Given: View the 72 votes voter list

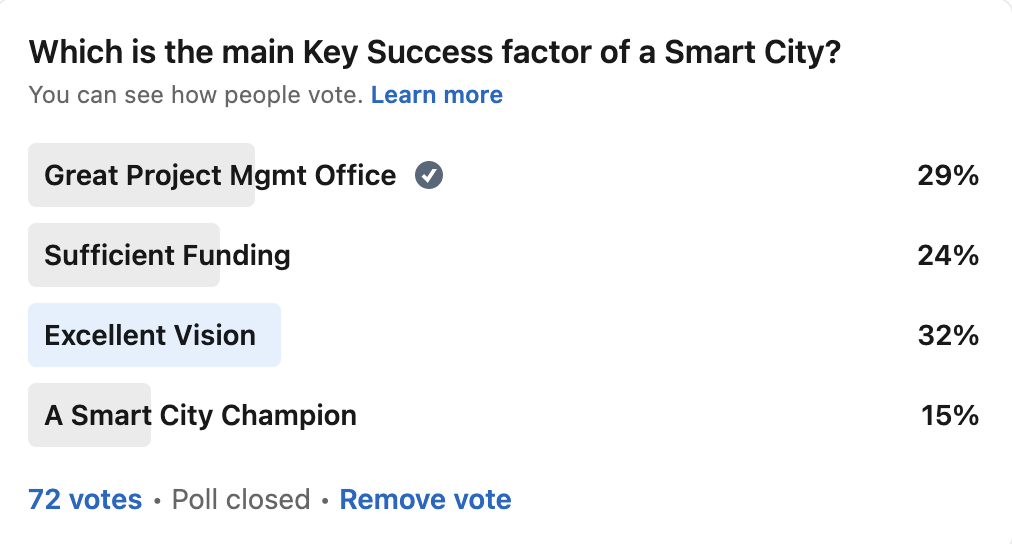Looking at the screenshot, I should 85,499.
